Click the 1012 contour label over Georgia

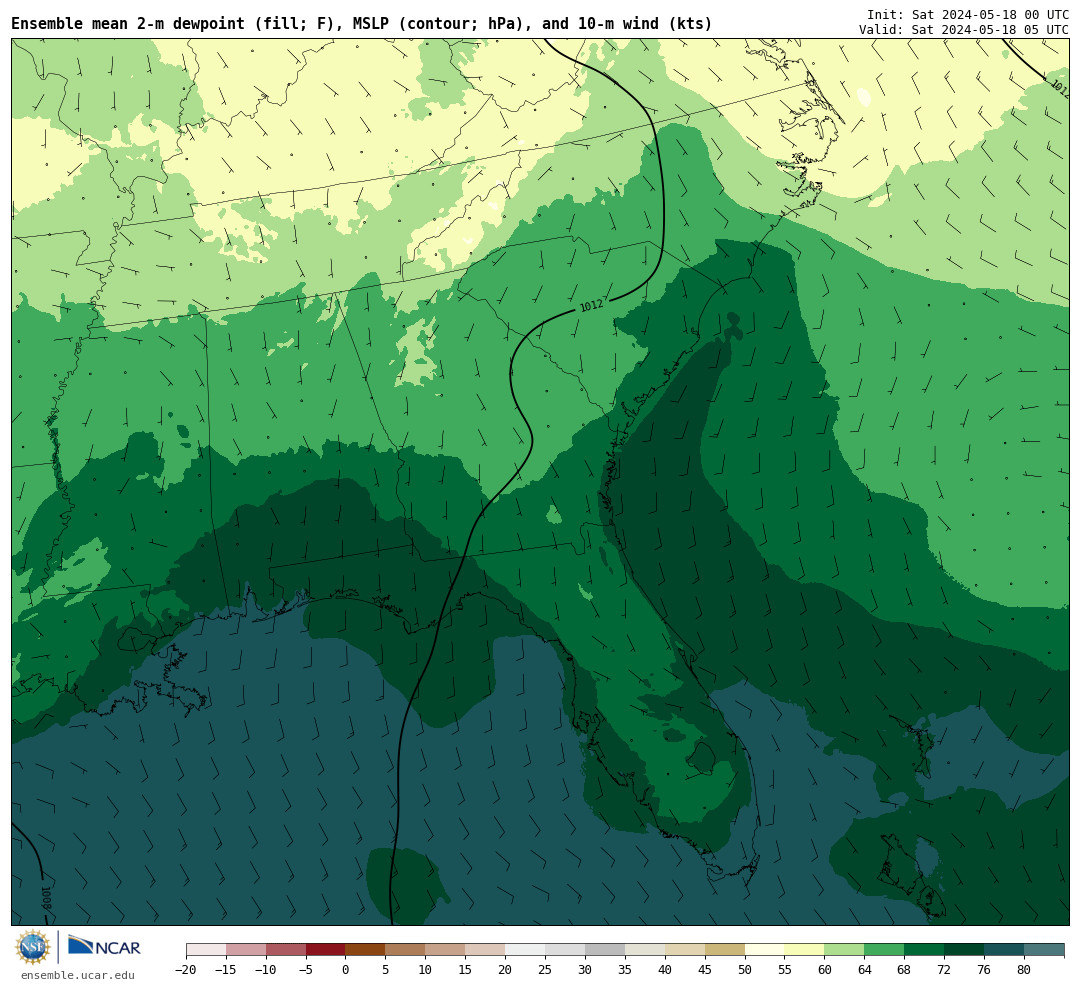pyautogui.click(x=591, y=305)
